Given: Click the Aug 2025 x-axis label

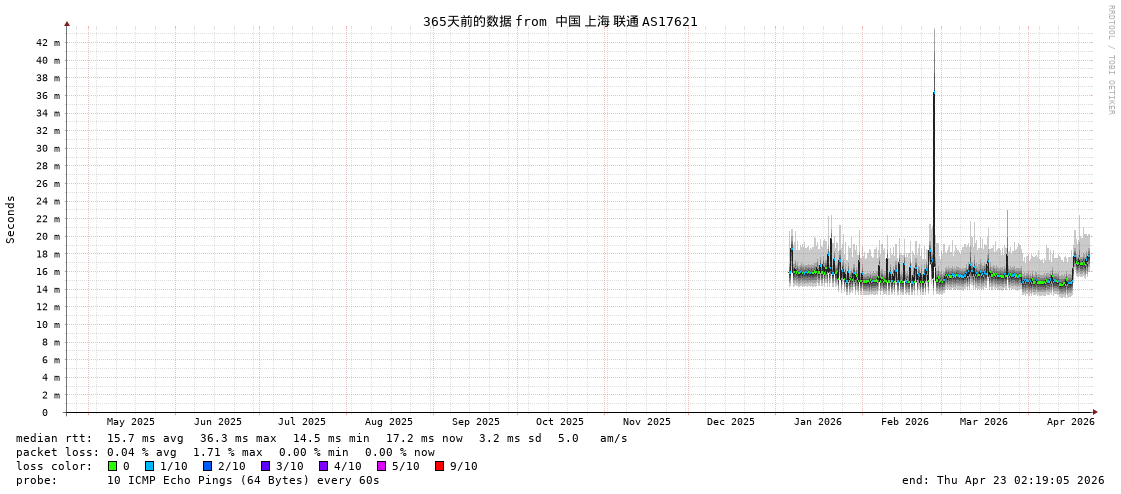Looking at the screenshot, I should tap(388, 422).
